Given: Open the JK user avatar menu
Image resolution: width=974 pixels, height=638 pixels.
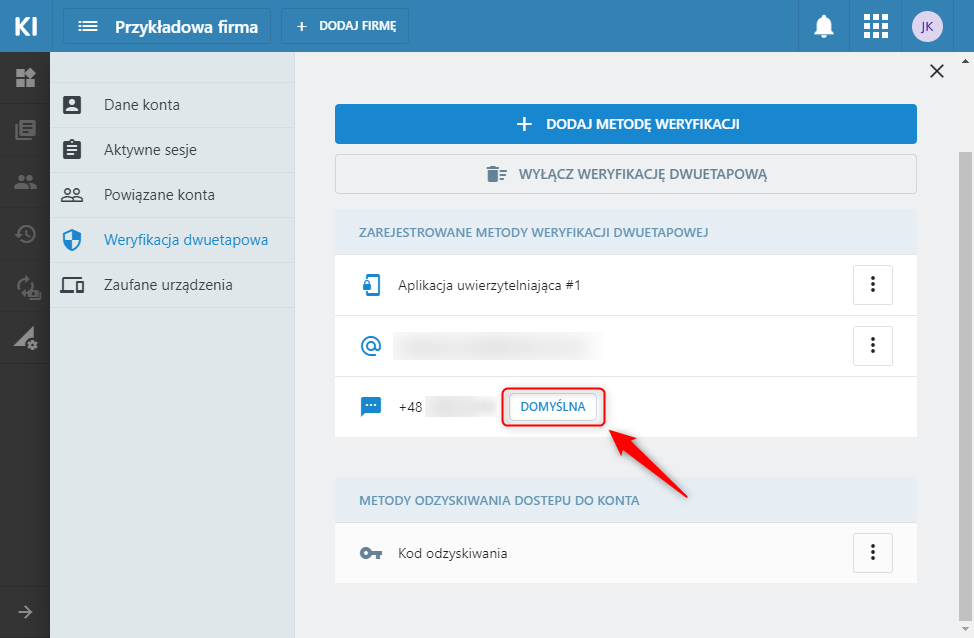Looking at the screenshot, I should pyautogui.click(x=927, y=26).
